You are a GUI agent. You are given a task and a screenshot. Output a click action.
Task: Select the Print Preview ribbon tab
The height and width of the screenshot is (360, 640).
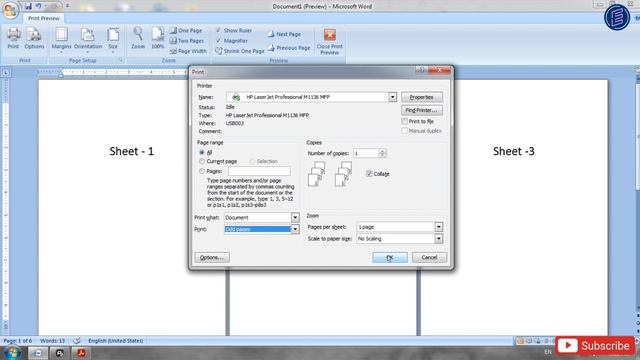[x=43, y=18]
